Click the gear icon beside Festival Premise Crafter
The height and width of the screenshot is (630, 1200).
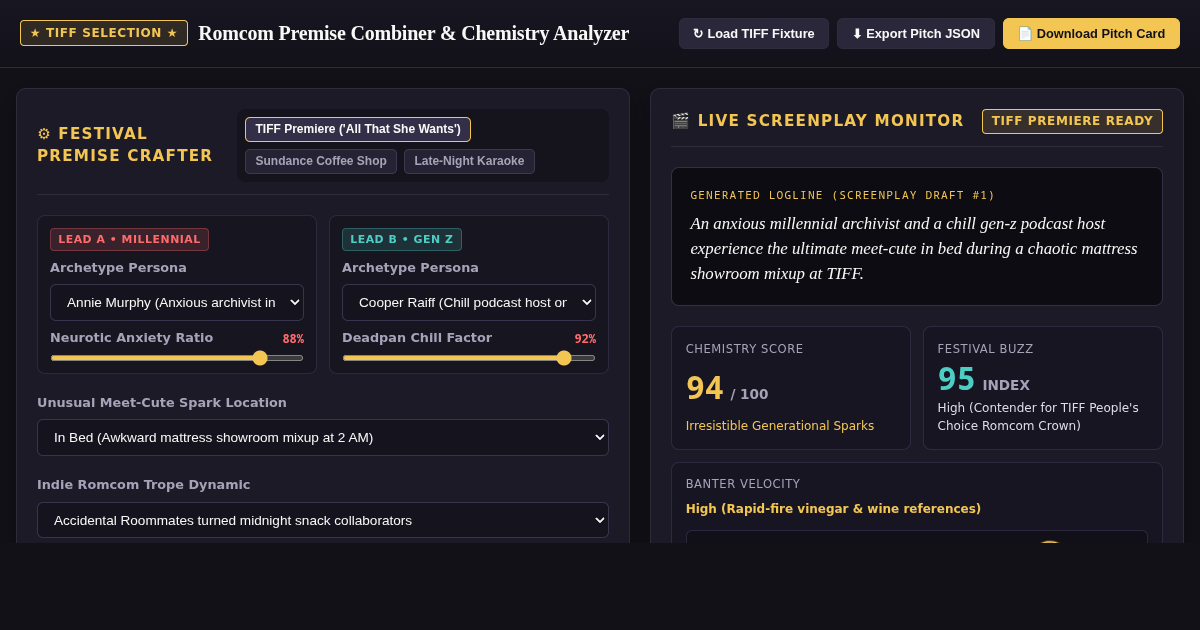pyautogui.click(x=44, y=134)
